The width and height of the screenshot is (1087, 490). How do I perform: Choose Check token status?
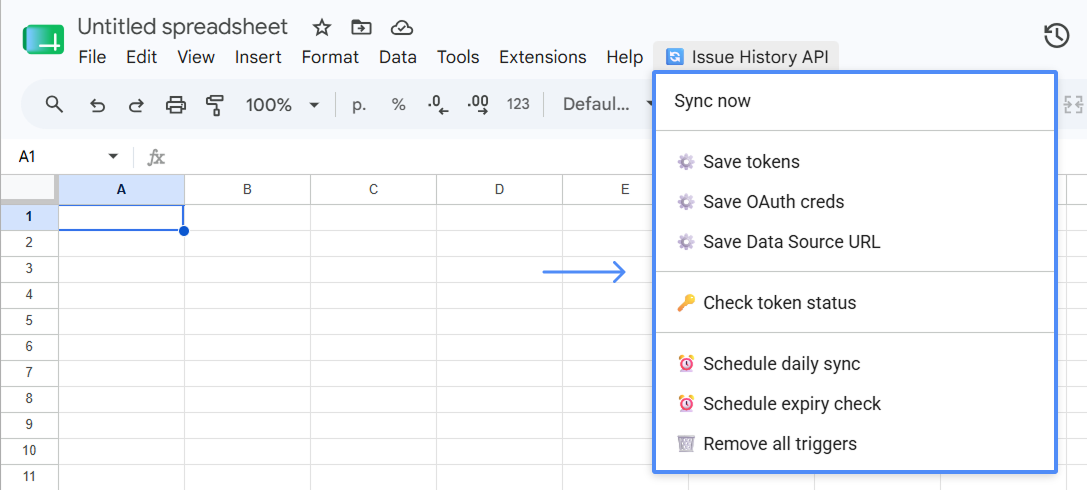pos(855,303)
